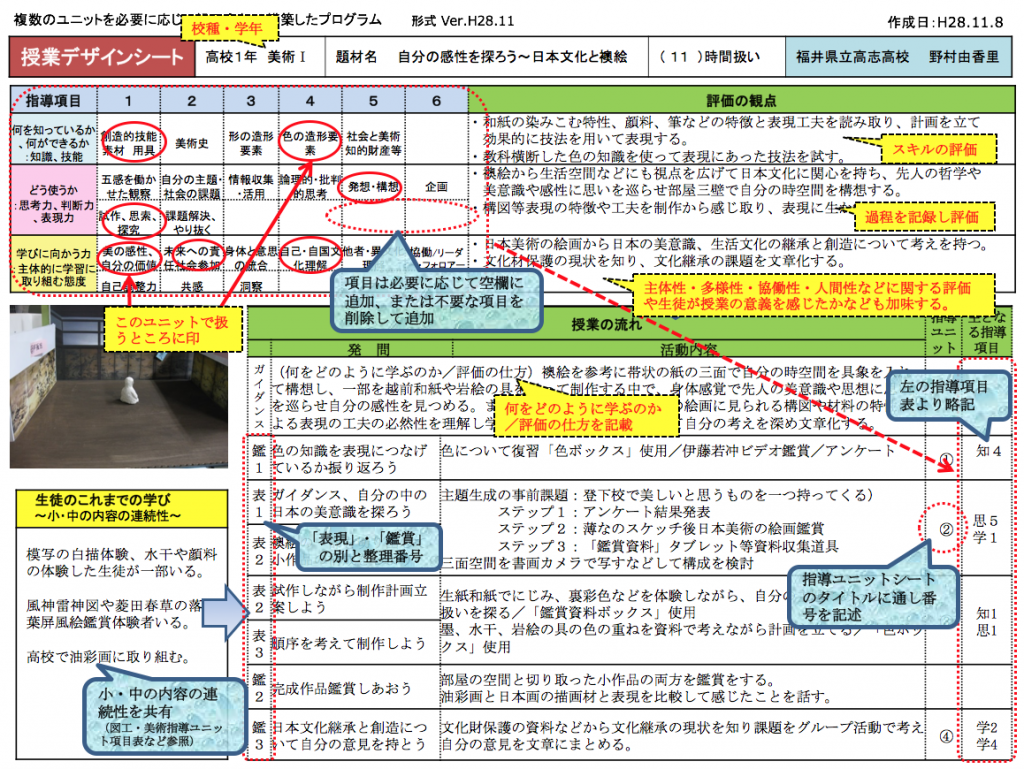Click the green "授業の流れ" header
Screen dimensions: 1024x769
(x=607, y=324)
